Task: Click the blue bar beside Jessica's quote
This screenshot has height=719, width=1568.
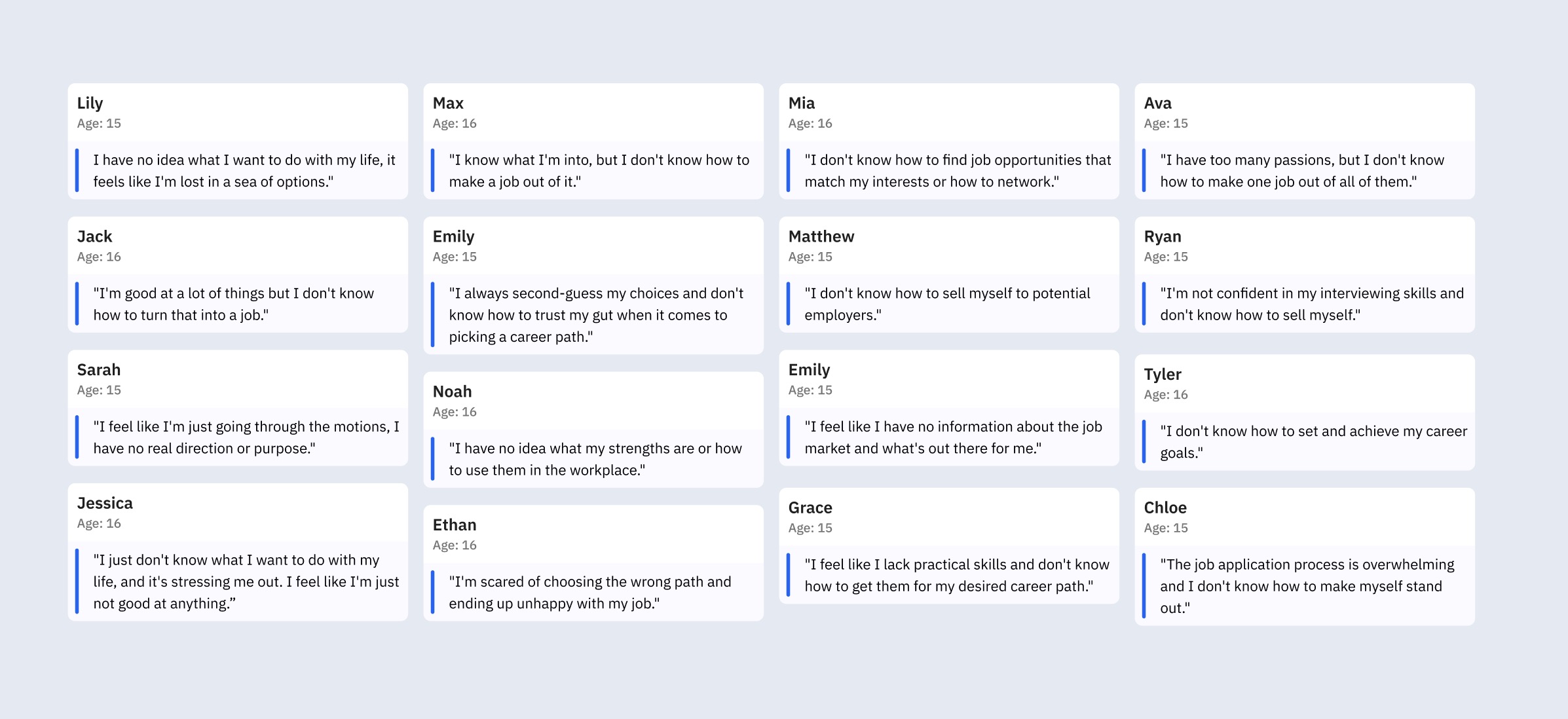Action: (77, 581)
